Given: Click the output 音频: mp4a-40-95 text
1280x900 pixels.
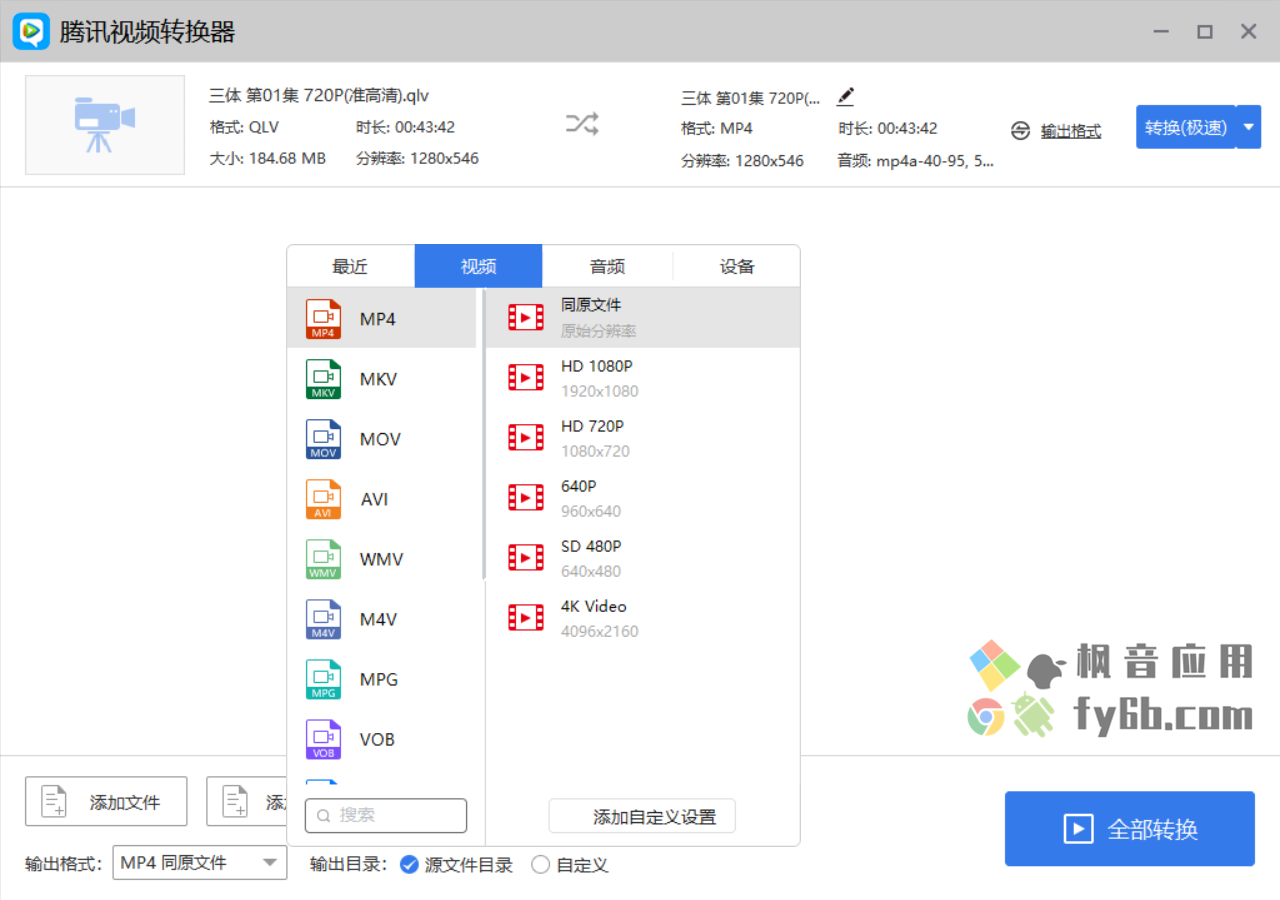Looking at the screenshot, I should tap(916, 160).
